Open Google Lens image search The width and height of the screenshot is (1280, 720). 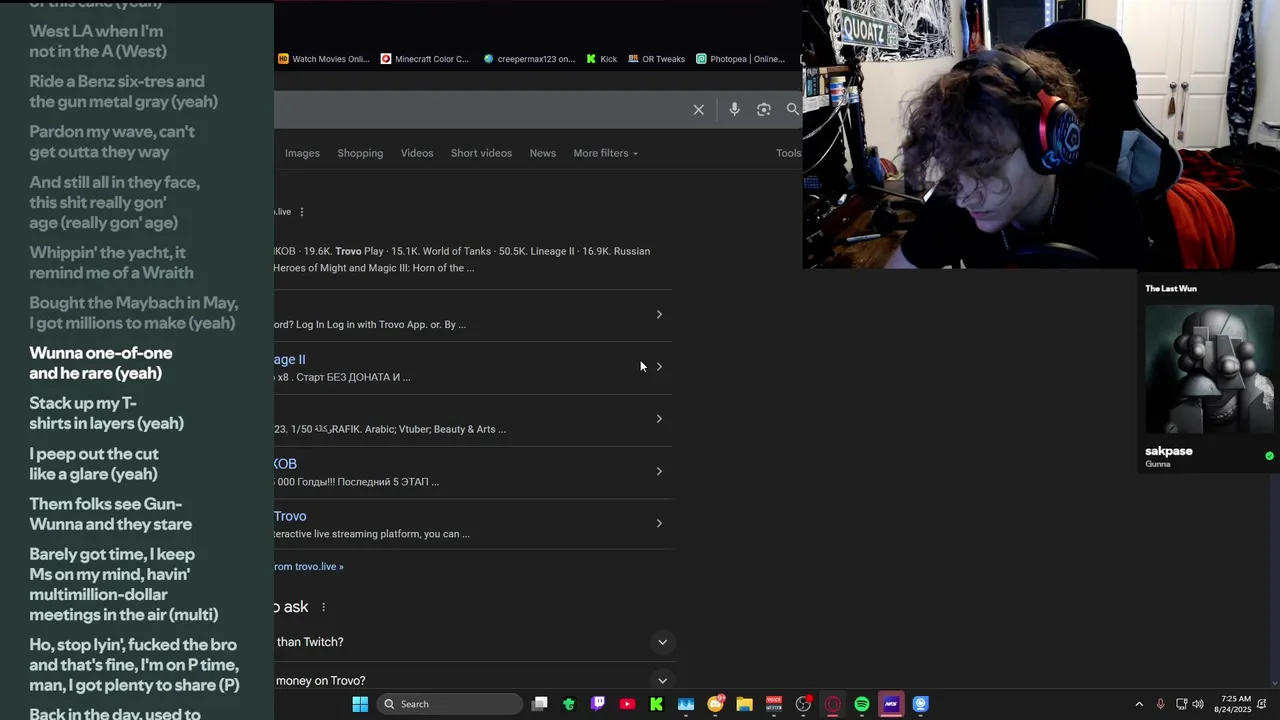764,110
